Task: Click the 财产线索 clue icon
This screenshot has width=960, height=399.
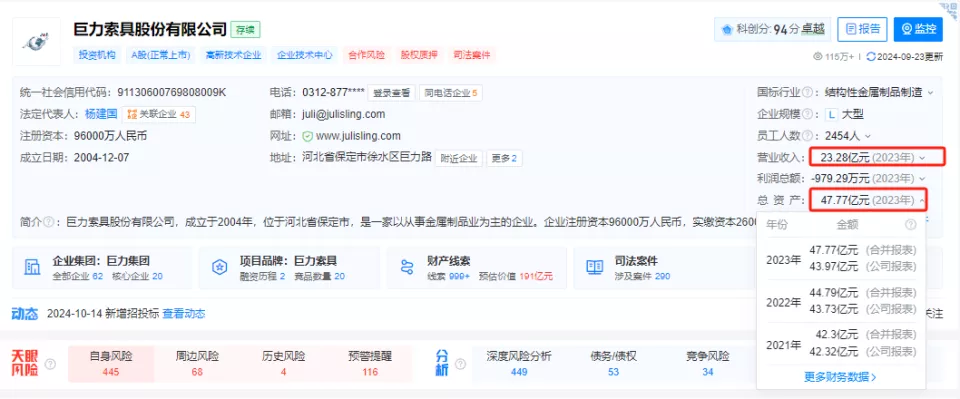Action: (x=407, y=267)
